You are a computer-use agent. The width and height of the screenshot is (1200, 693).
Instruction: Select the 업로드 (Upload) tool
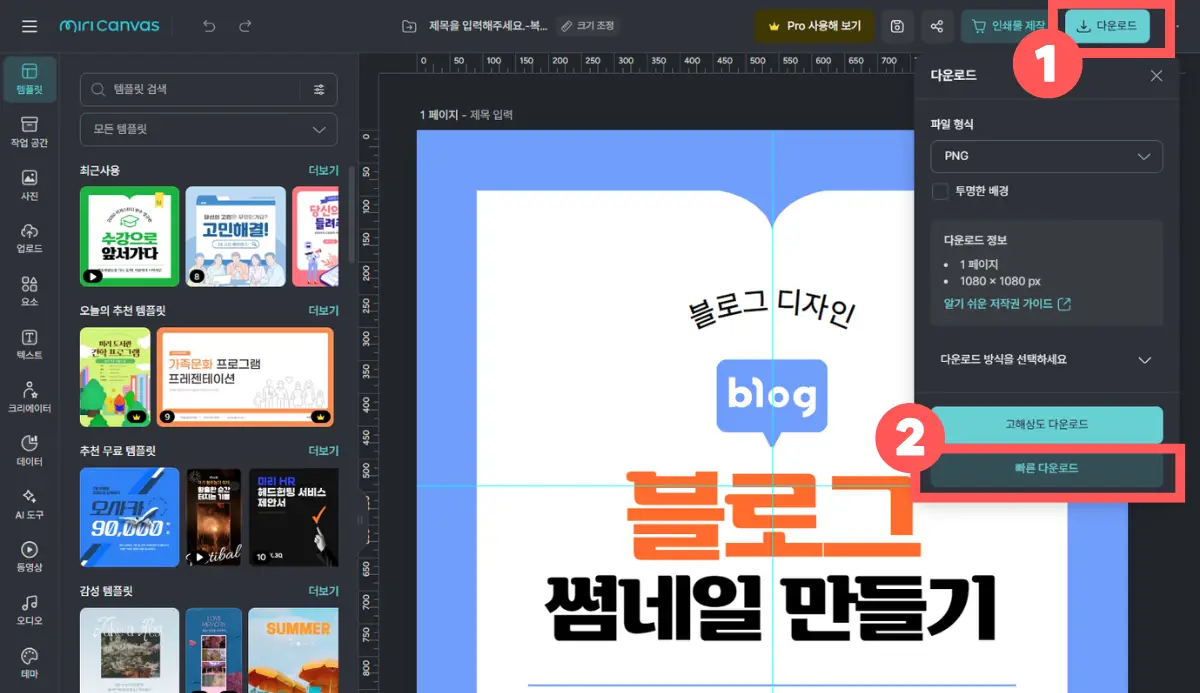coord(29,237)
